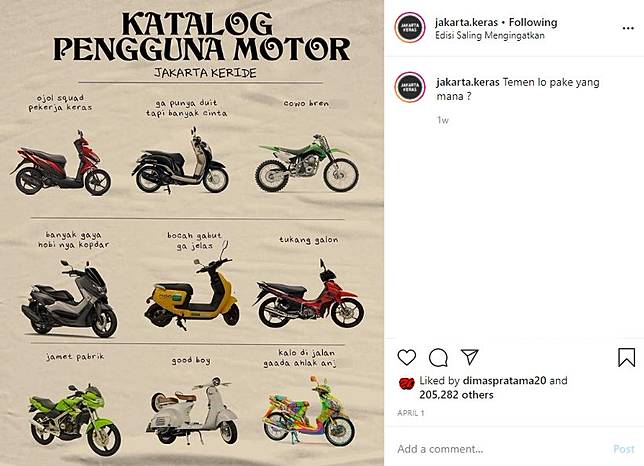Click the heart like icon
644x466 pixels.
407,357
